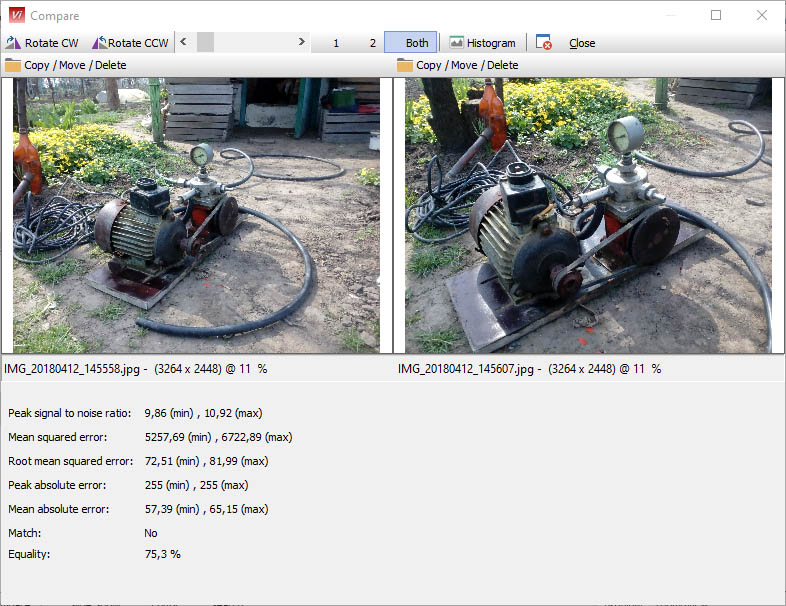Click the Peak signal to noise ratio label
Image resolution: width=786 pixels, height=606 pixels.
point(70,413)
